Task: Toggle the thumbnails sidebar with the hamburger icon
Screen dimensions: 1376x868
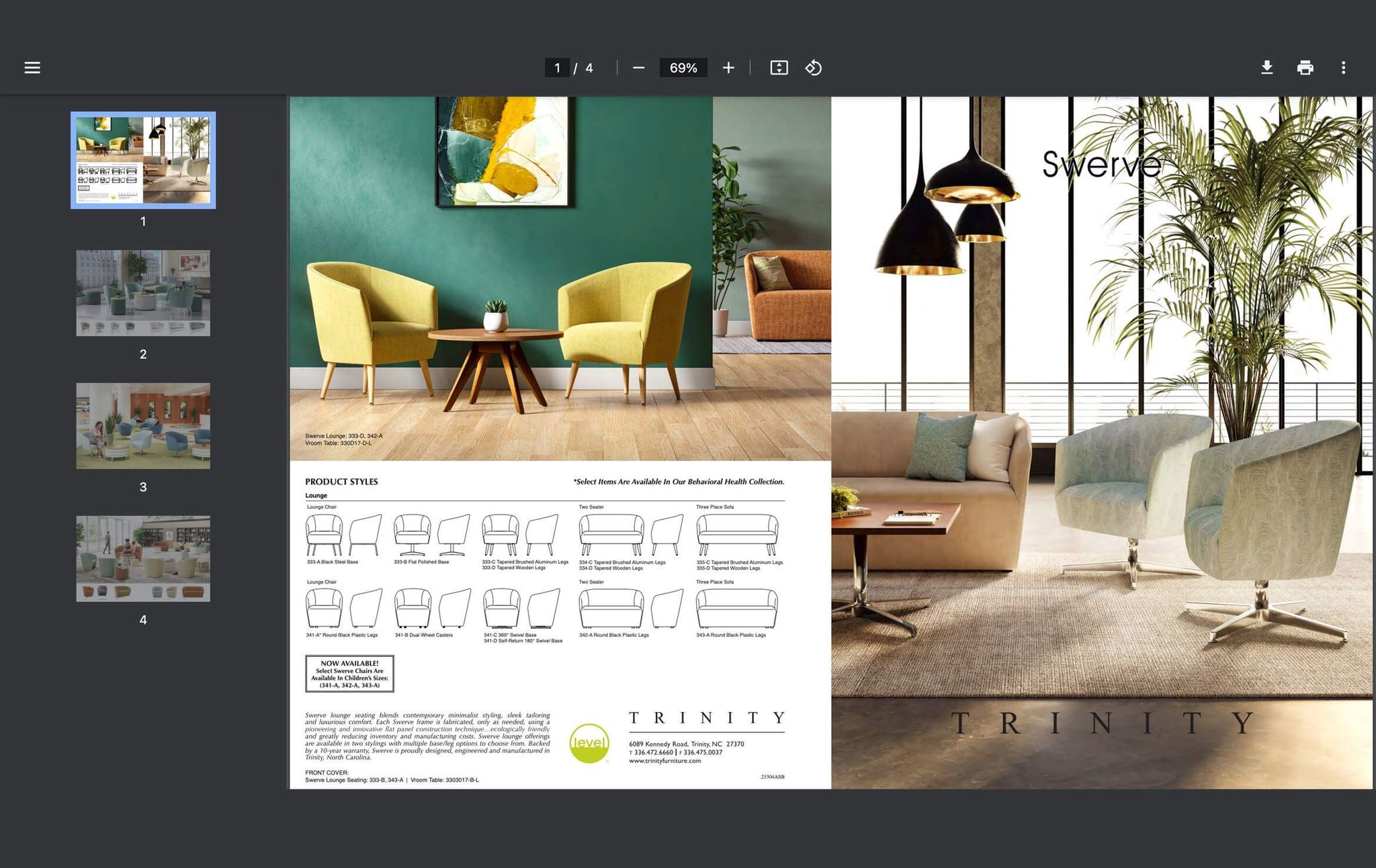Action: point(32,67)
